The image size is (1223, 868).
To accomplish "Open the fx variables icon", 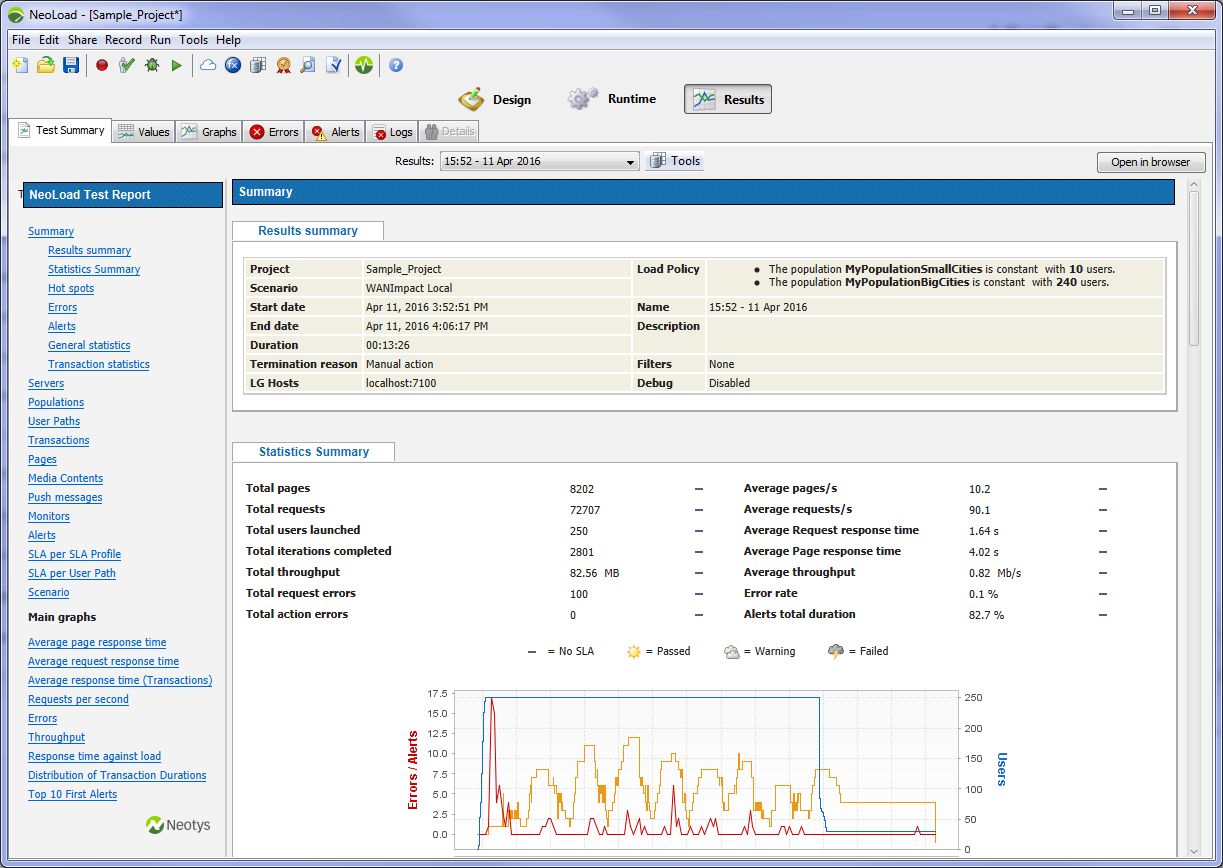I will [233, 65].
